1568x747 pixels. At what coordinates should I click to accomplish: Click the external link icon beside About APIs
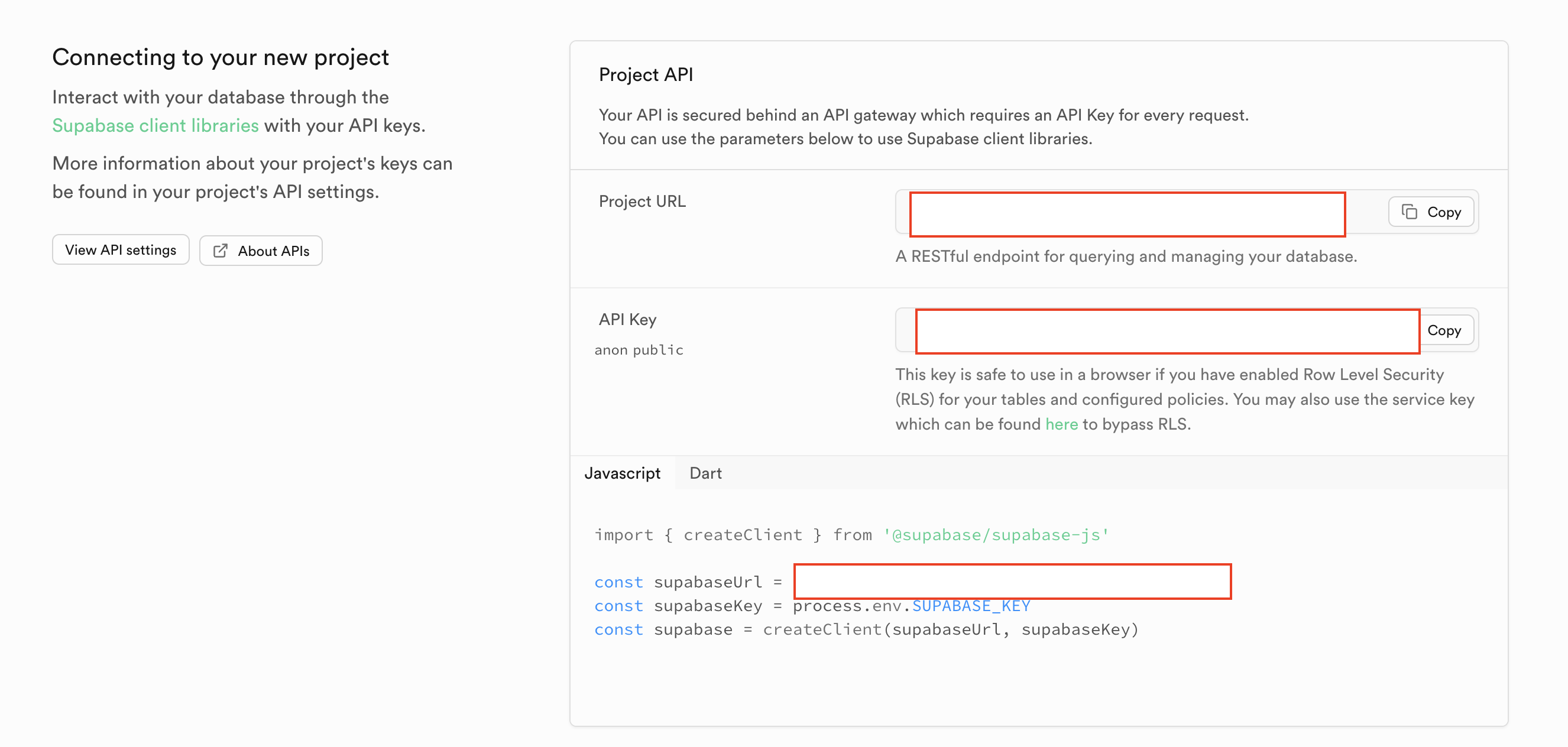221,251
